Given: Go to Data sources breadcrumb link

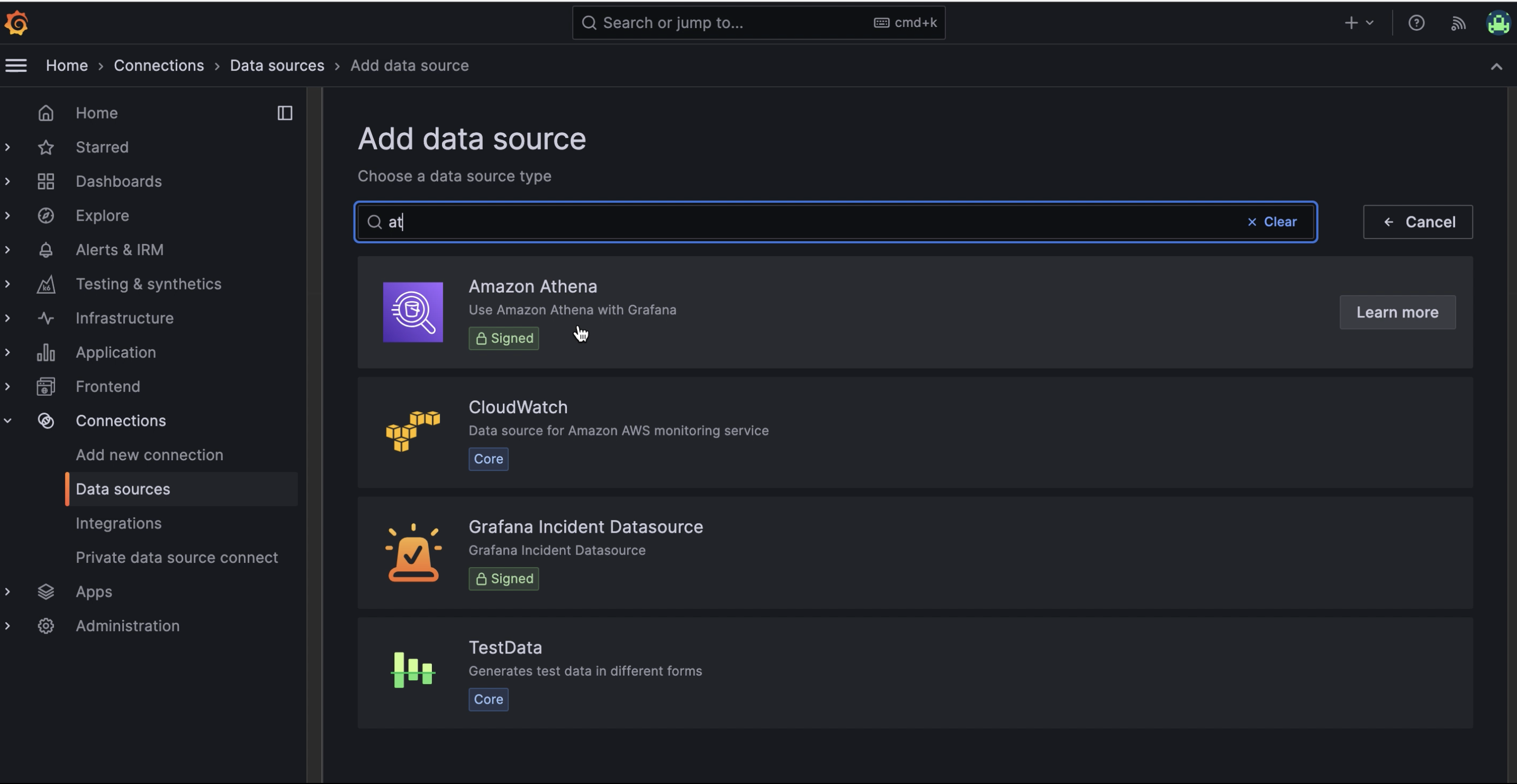Looking at the screenshot, I should (x=277, y=66).
